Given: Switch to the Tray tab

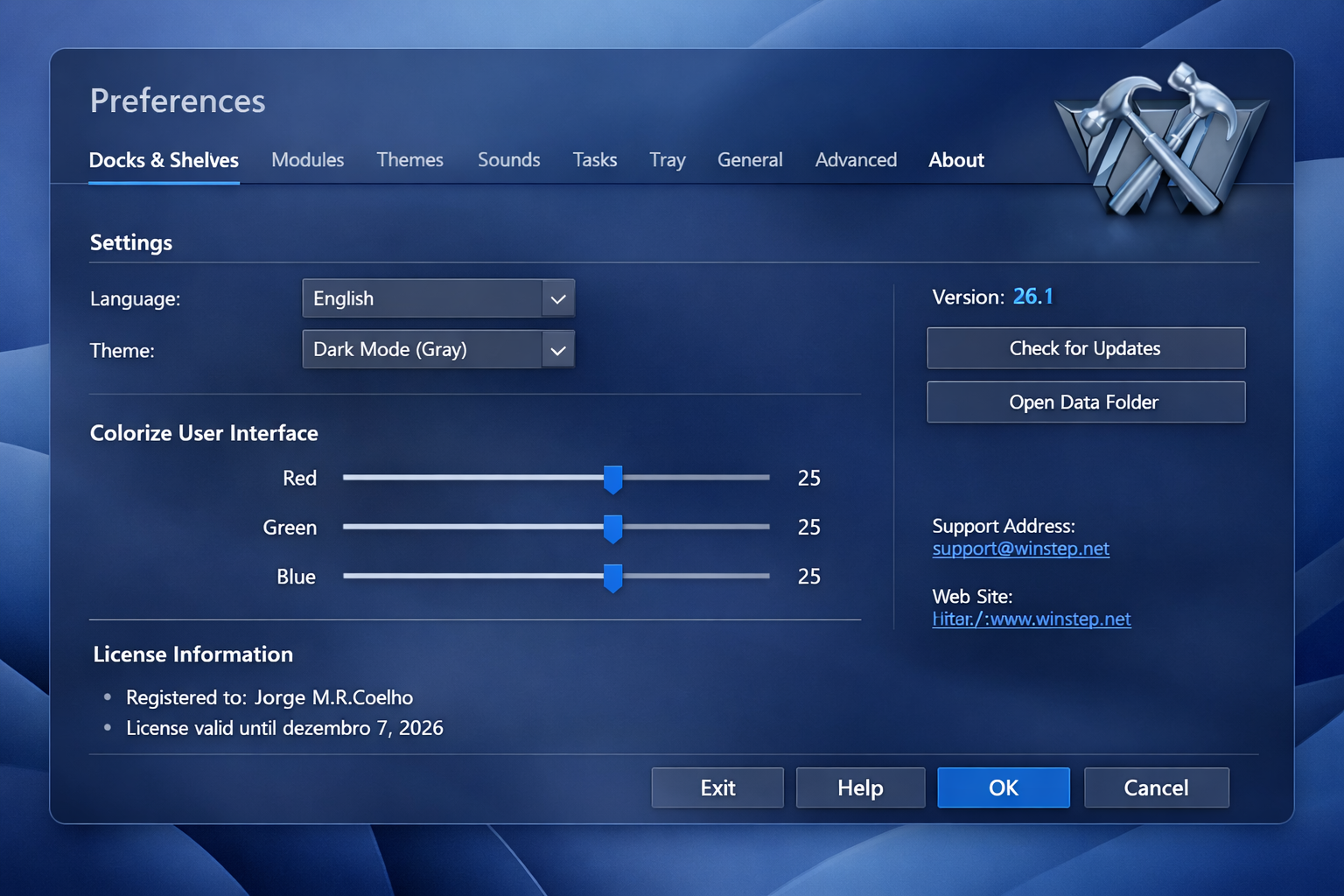Looking at the screenshot, I should click(668, 160).
